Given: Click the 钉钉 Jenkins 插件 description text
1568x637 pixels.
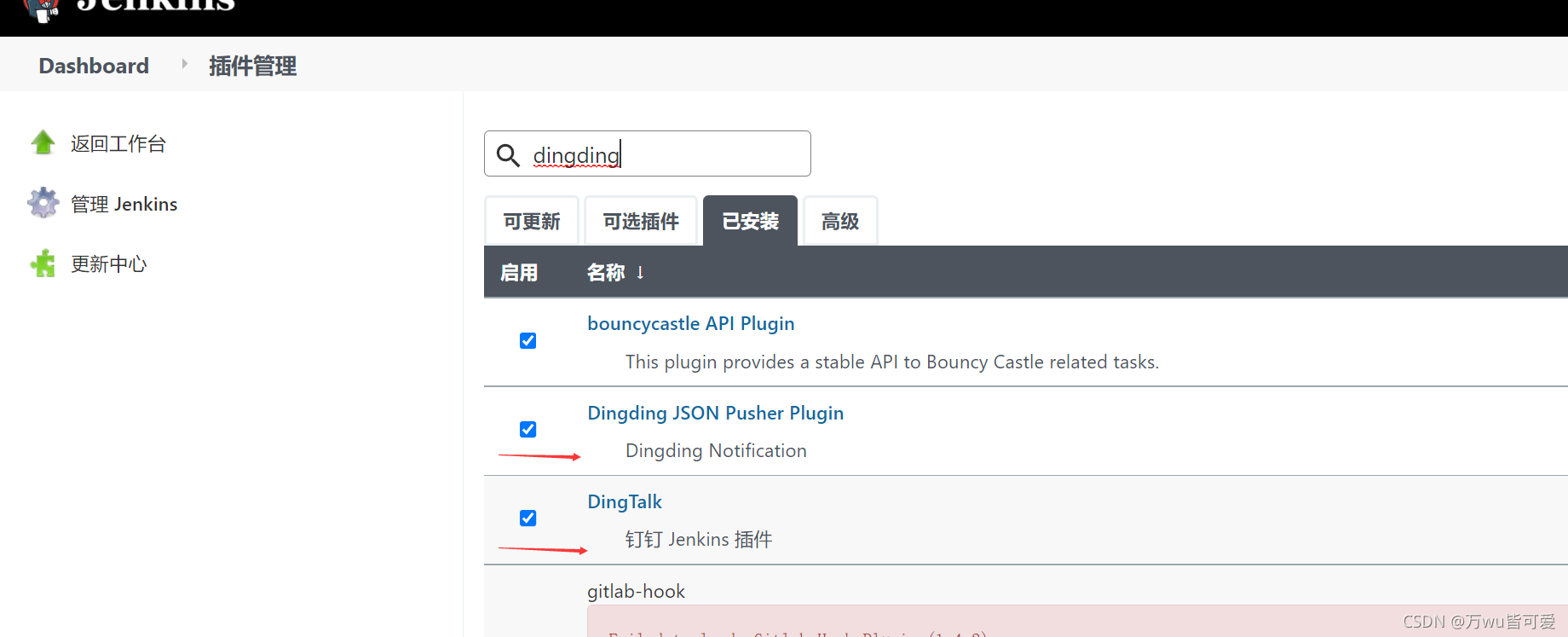Looking at the screenshot, I should click(699, 539).
